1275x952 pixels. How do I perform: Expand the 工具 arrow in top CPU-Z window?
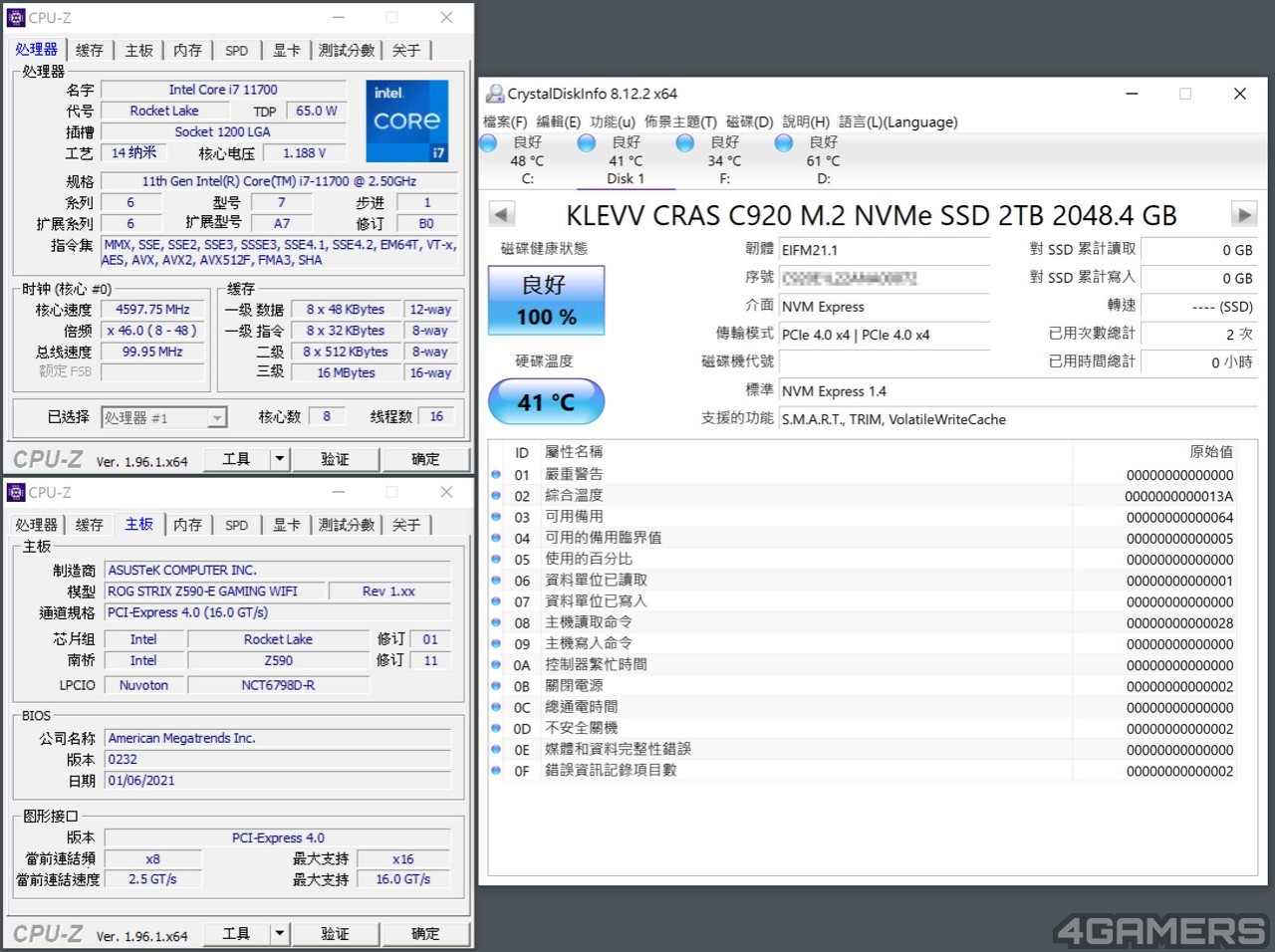click(280, 459)
